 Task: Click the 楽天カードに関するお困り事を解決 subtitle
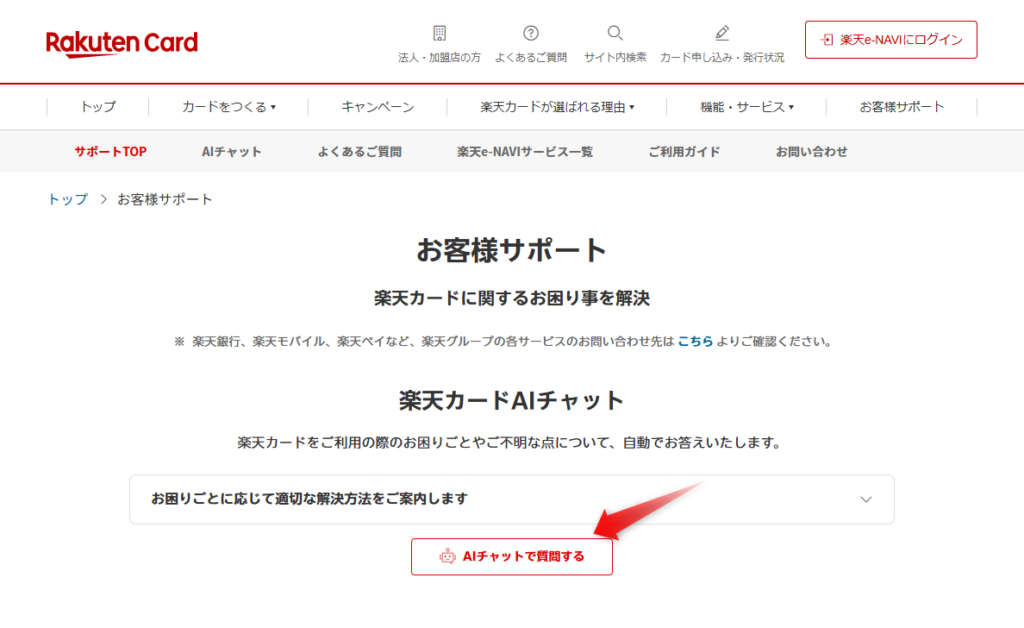click(512, 298)
